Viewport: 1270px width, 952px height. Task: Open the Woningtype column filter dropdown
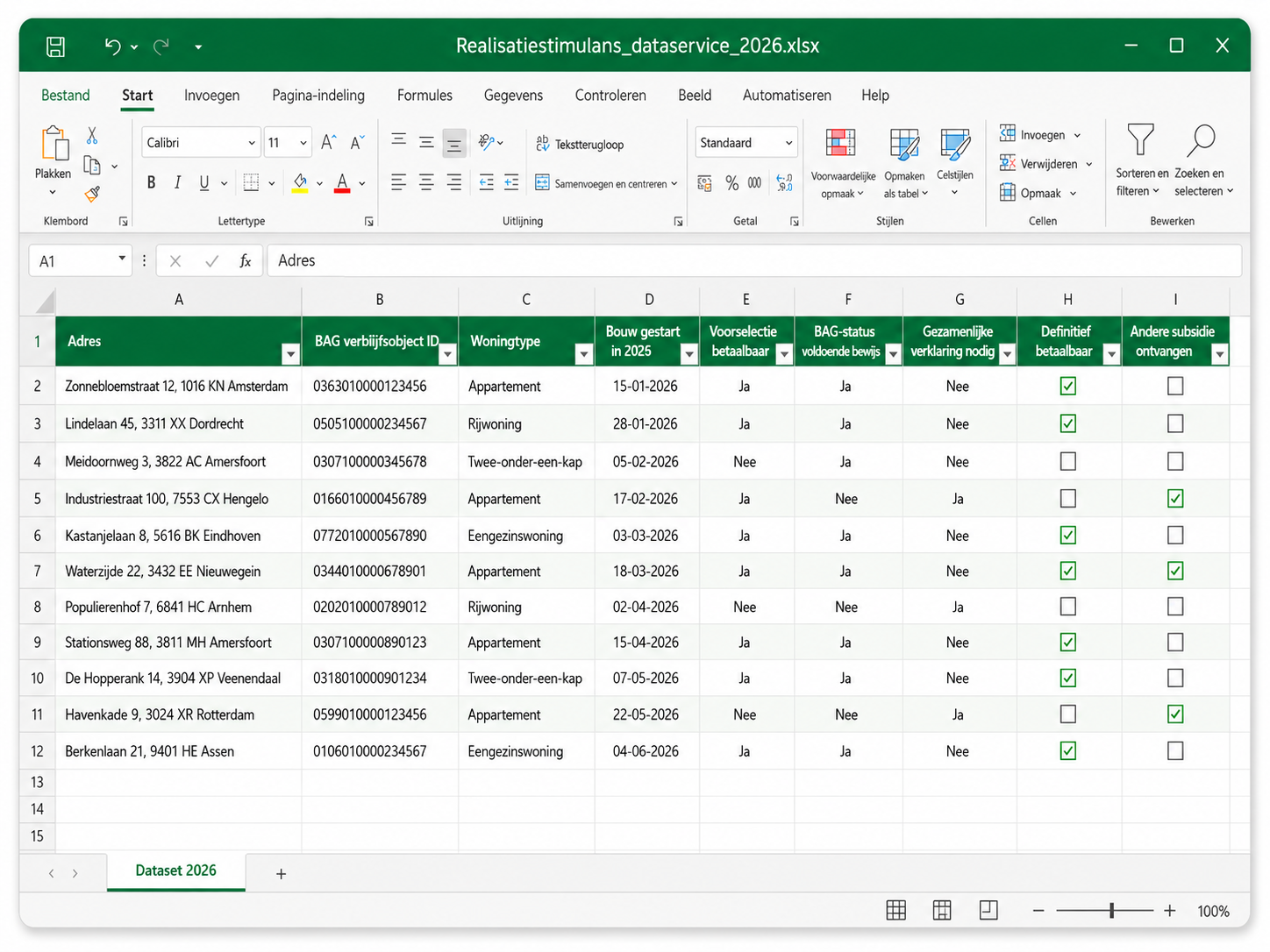583,353
